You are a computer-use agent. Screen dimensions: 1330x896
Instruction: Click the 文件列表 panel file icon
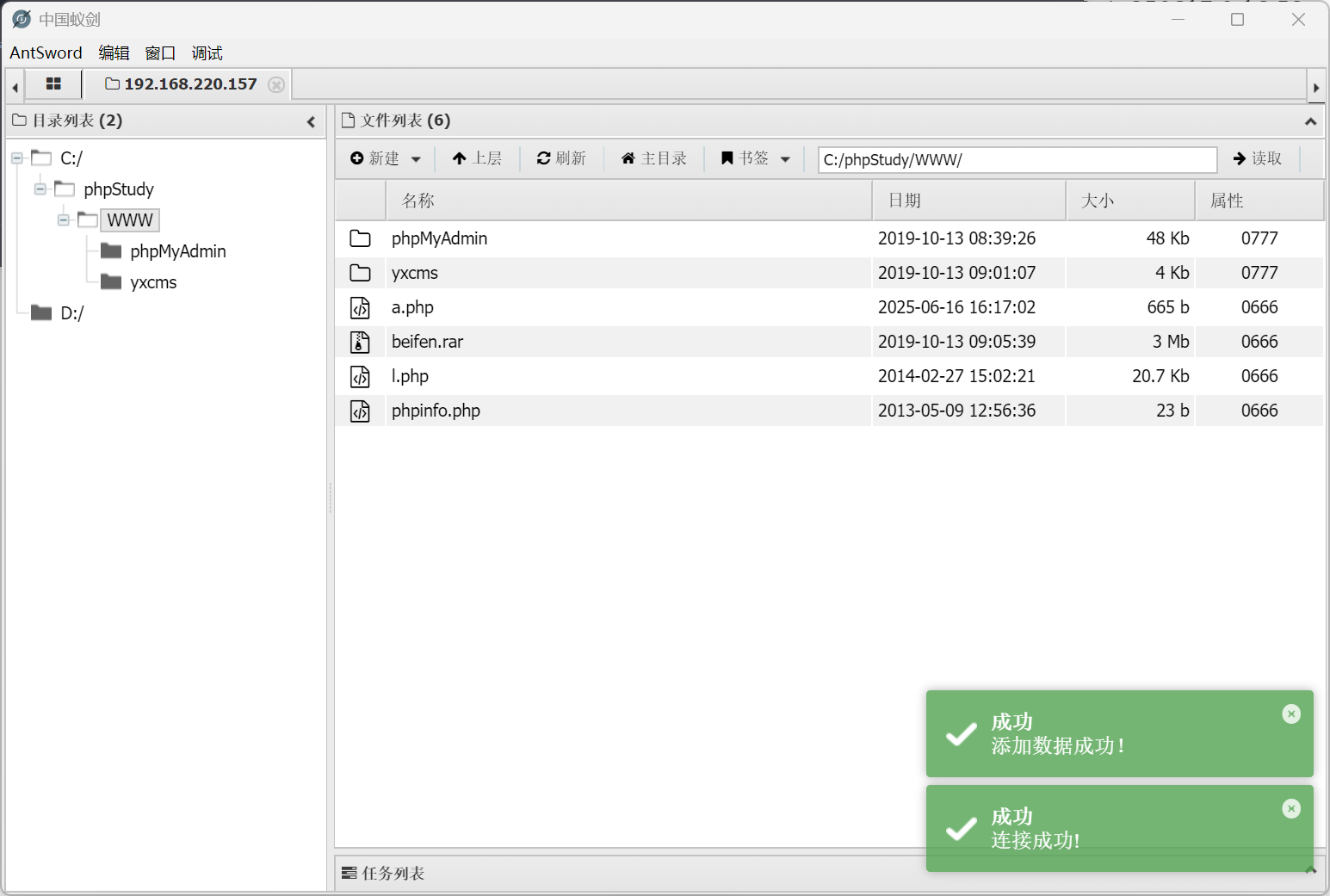[348, 120]
